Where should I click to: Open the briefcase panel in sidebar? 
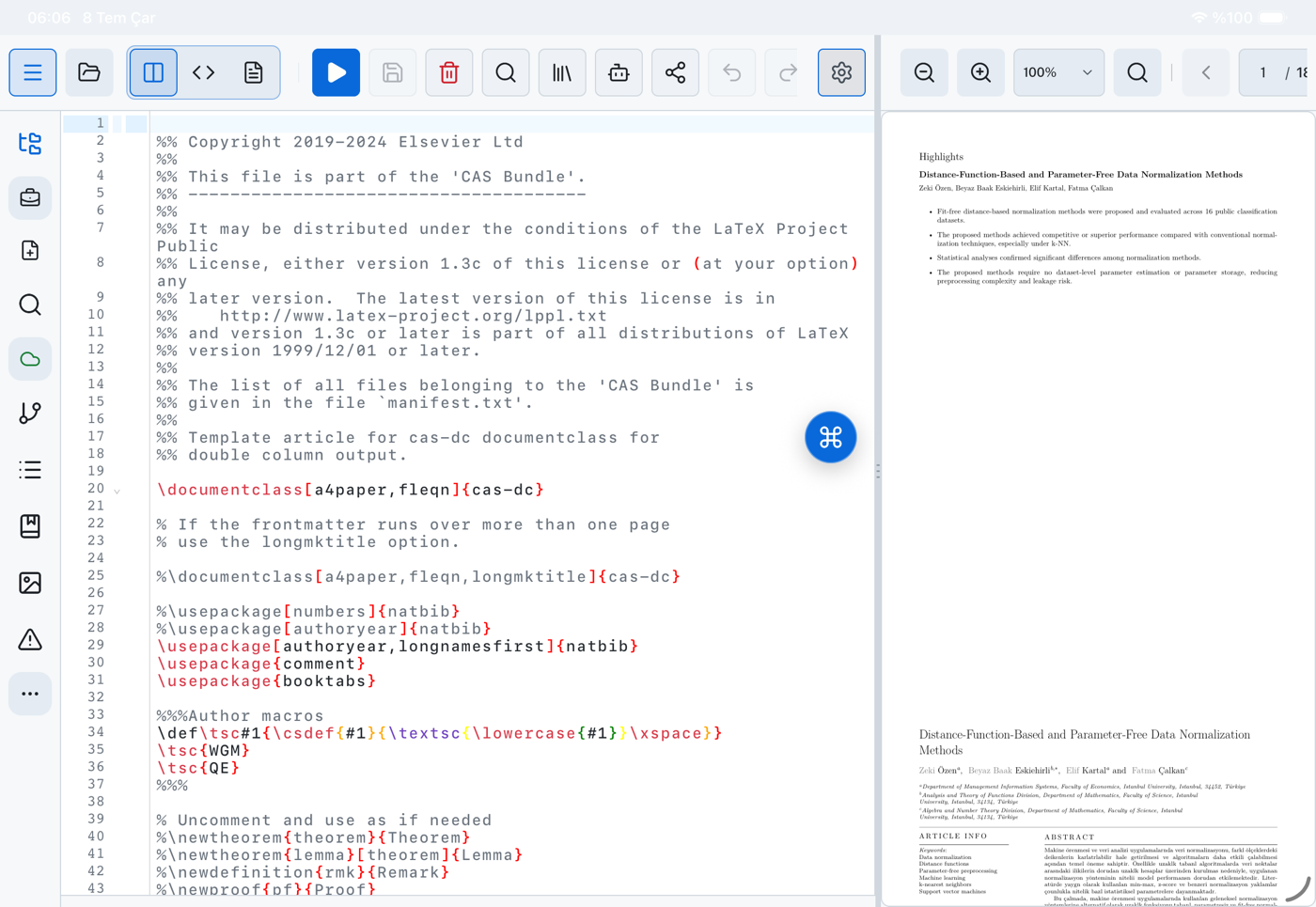tap(30, 197)
